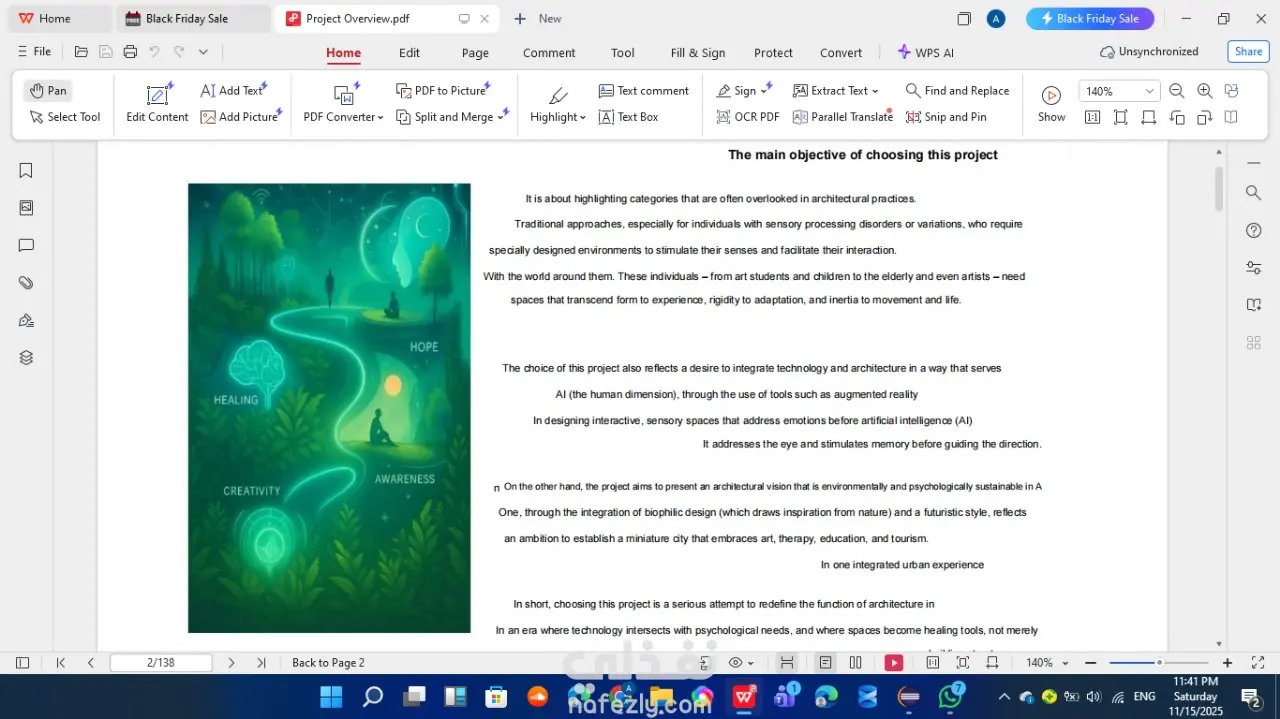
Task: Expand the Extract Text dropdown
Action: coord(875,90)
